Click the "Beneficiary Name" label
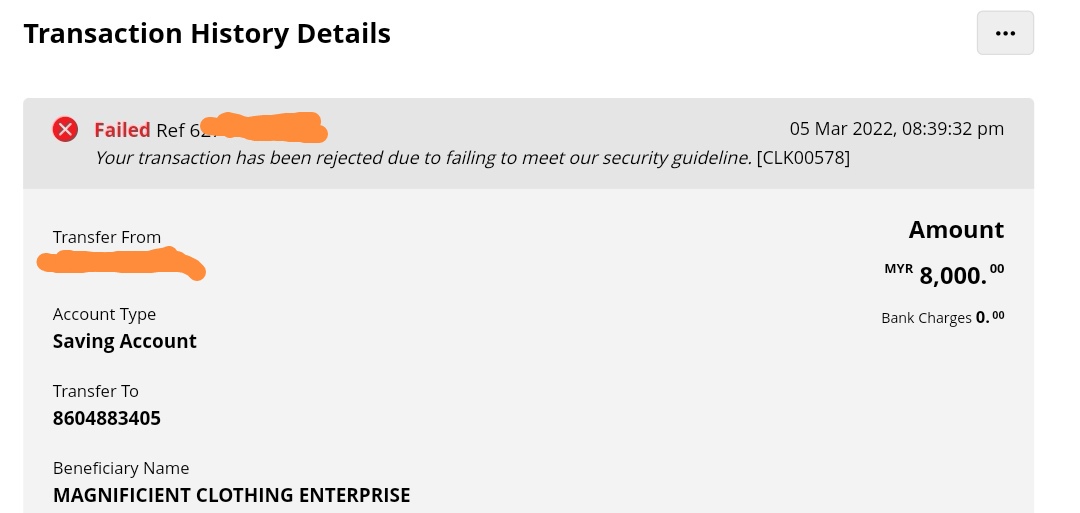 coord(121,468)
